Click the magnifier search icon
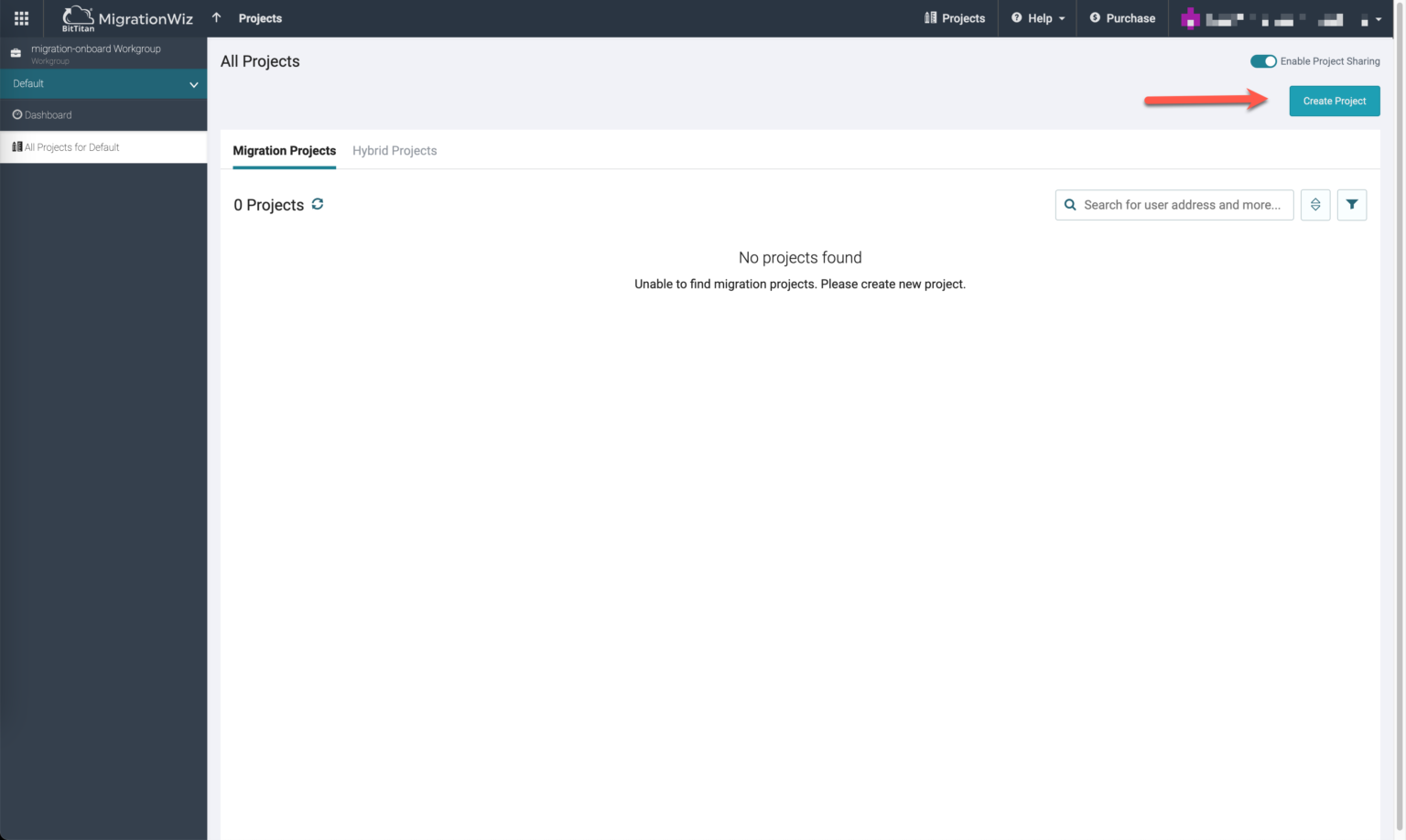This screenshot has height=840, width=1406. coord(1070,205)
